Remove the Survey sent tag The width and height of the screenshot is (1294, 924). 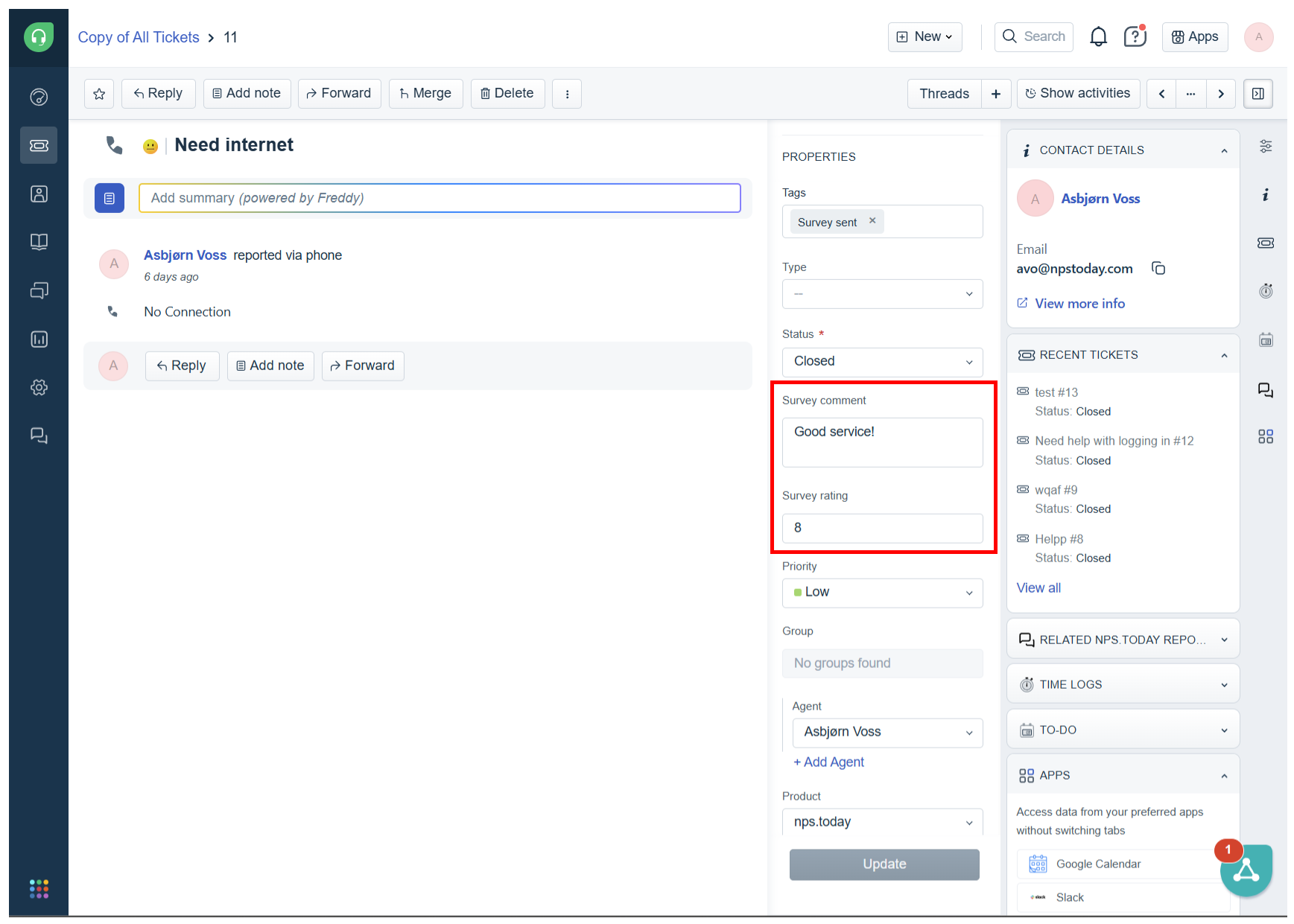[872, 221]
